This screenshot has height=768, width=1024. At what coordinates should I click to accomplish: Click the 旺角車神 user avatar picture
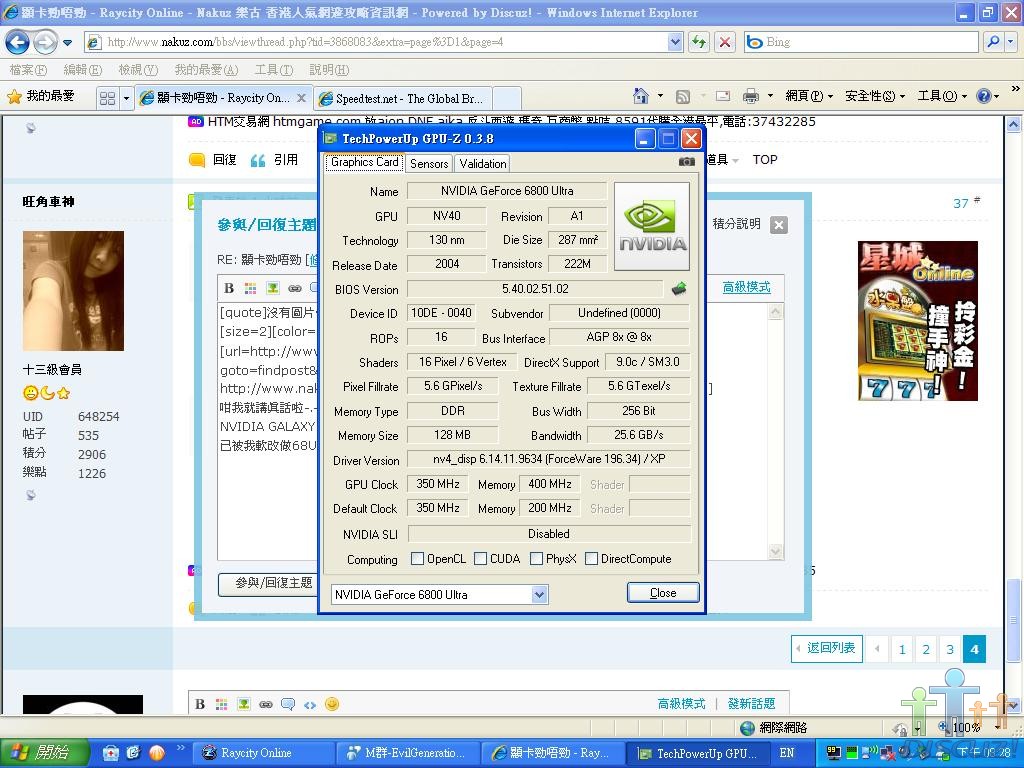(x=73, y=291)
